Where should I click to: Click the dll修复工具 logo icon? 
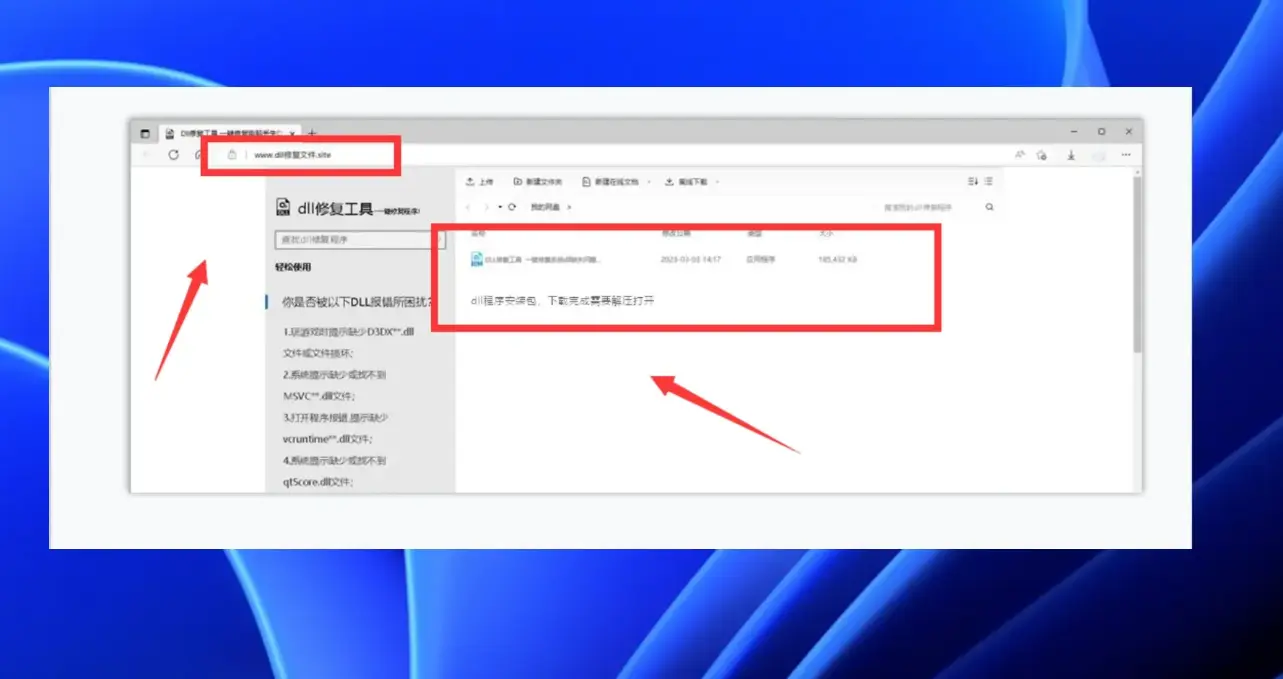283,207
